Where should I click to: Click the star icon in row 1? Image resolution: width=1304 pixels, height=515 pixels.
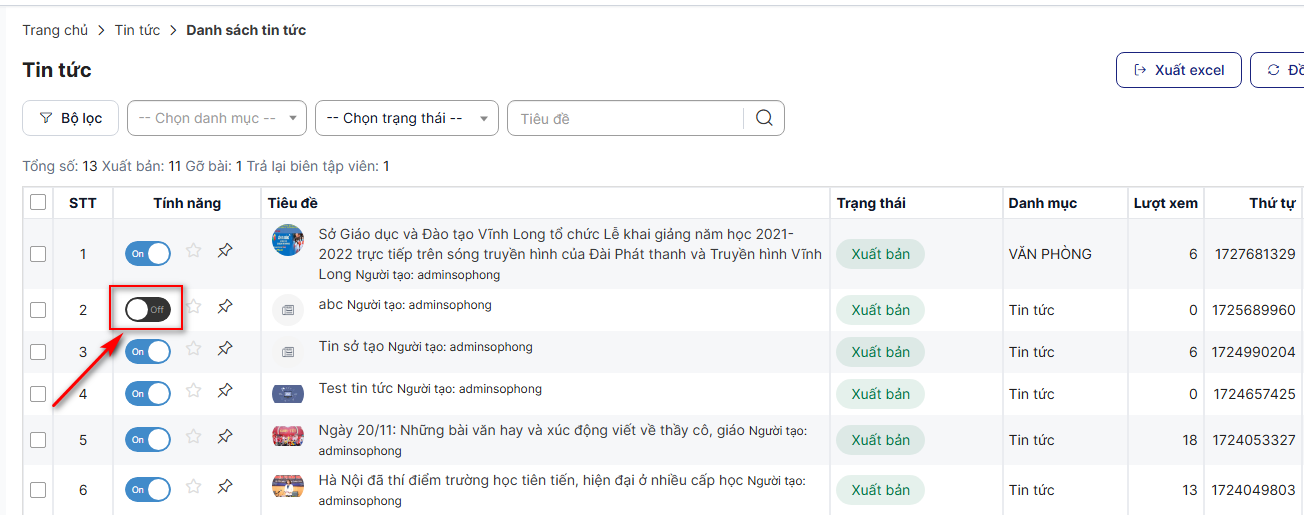pos(194,251)
